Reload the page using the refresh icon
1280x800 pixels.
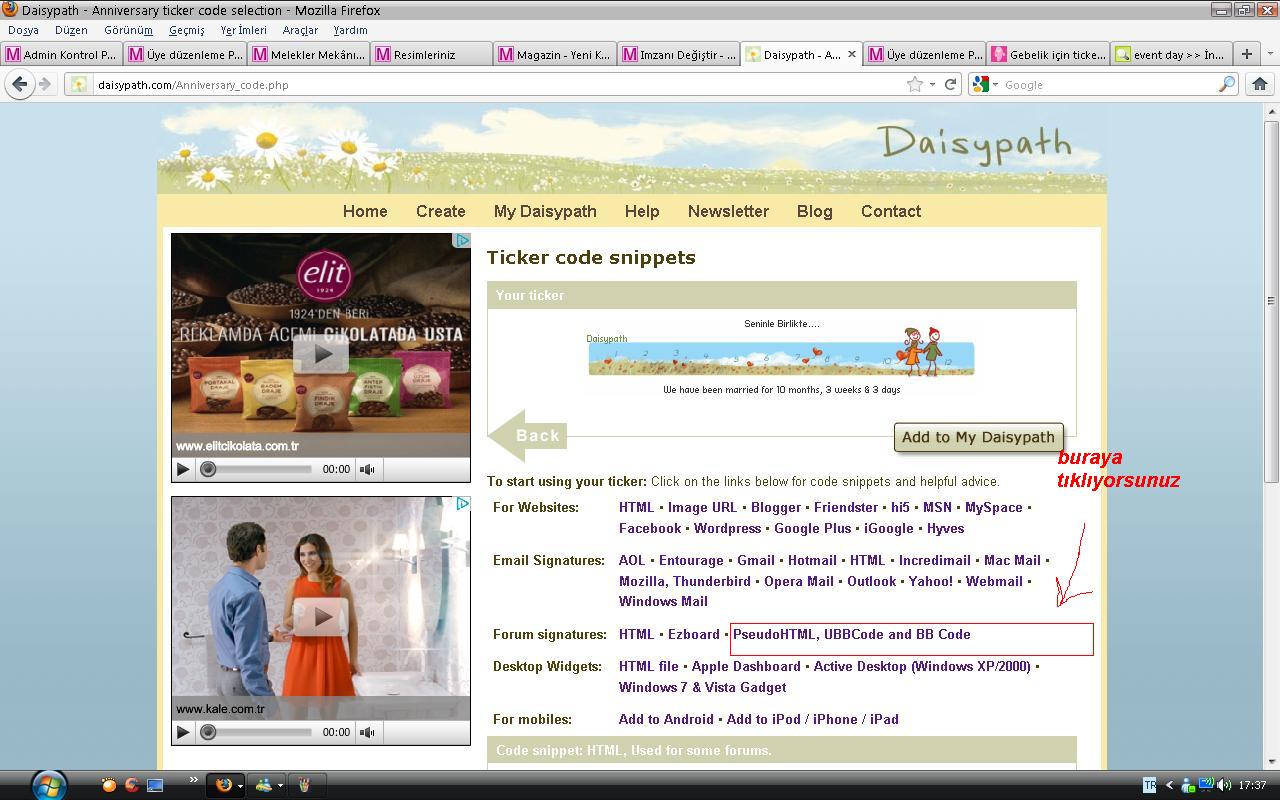[x=951, y=85]
